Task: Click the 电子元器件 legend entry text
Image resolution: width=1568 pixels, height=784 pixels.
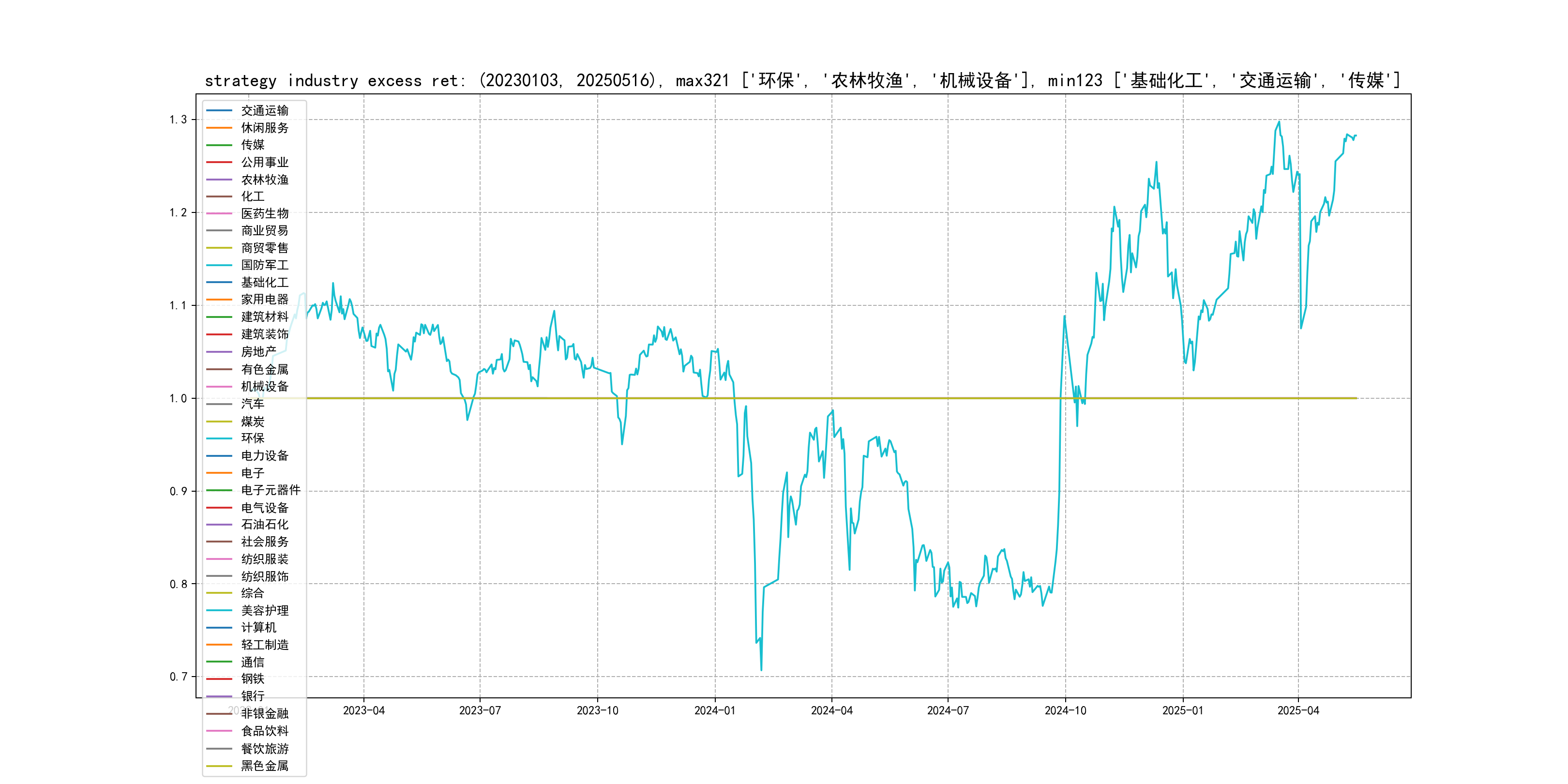Action: [271, 490]
